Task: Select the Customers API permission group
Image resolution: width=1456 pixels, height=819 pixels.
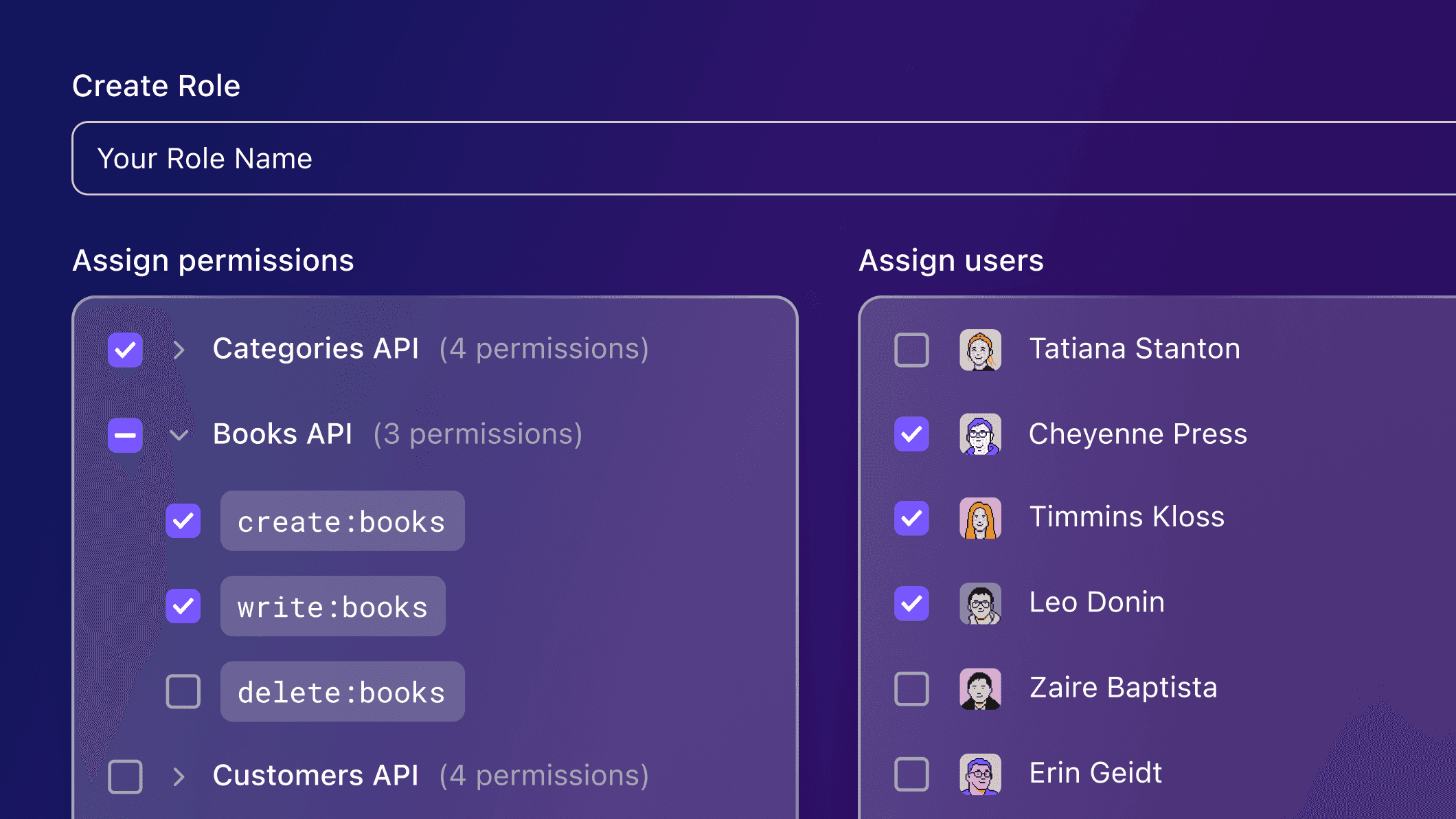Action: 125,776
